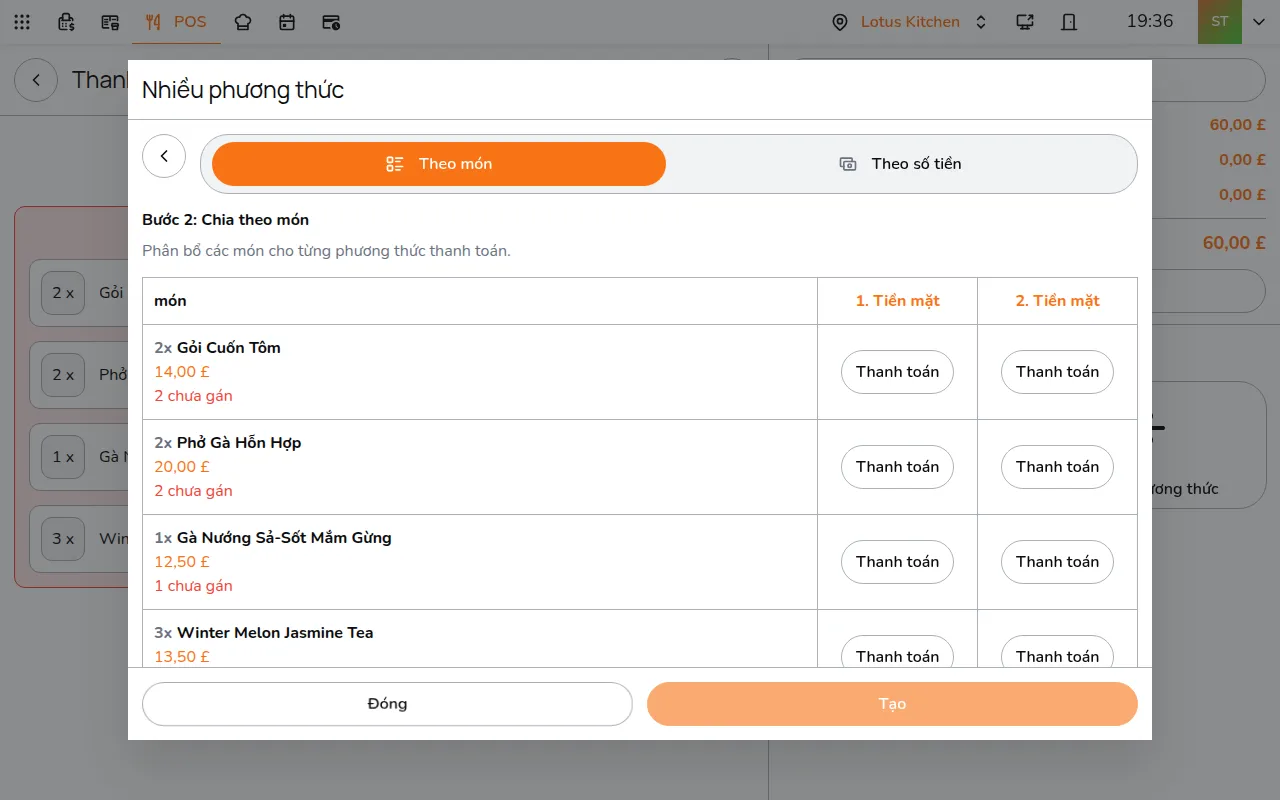Click the Tạo create button

click(x=892, y=704)
